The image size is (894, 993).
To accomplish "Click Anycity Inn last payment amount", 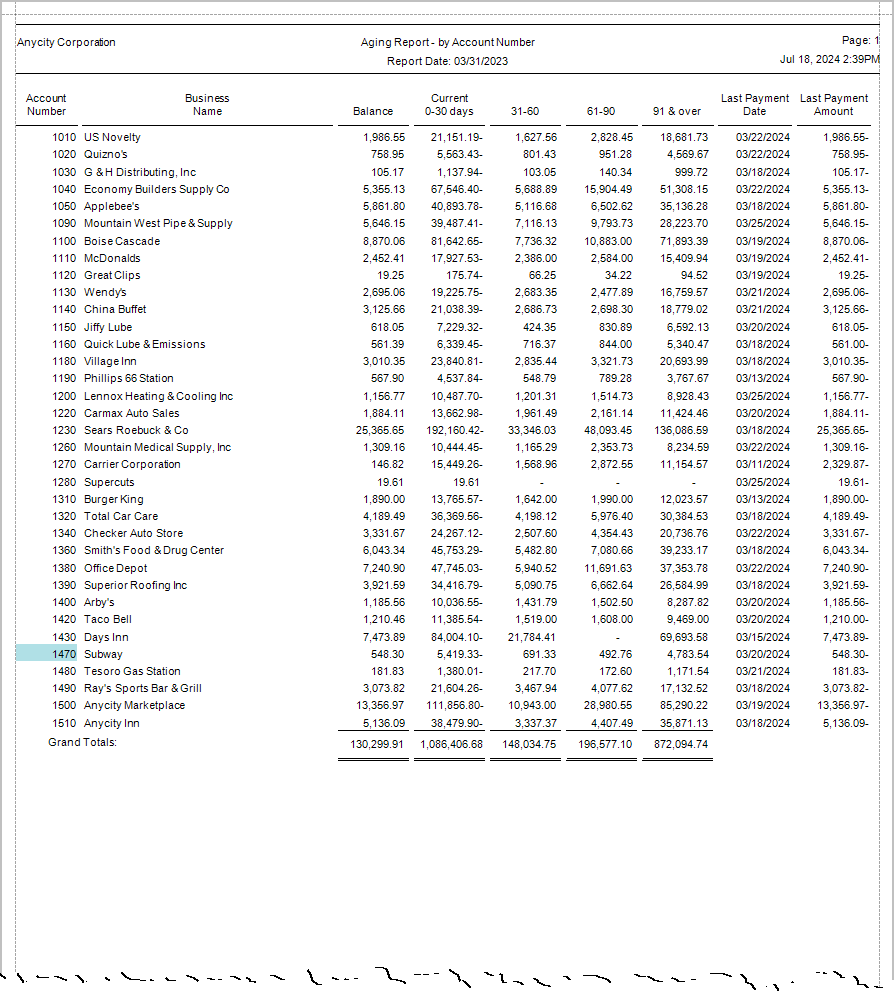I will [x=846, y=723].
